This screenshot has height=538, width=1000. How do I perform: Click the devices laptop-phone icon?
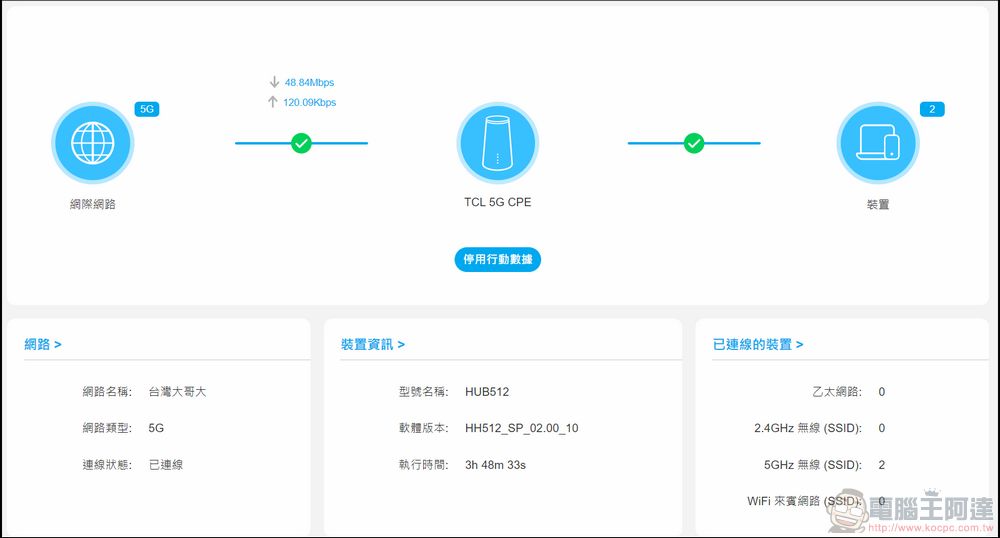(x=878, y=143)
